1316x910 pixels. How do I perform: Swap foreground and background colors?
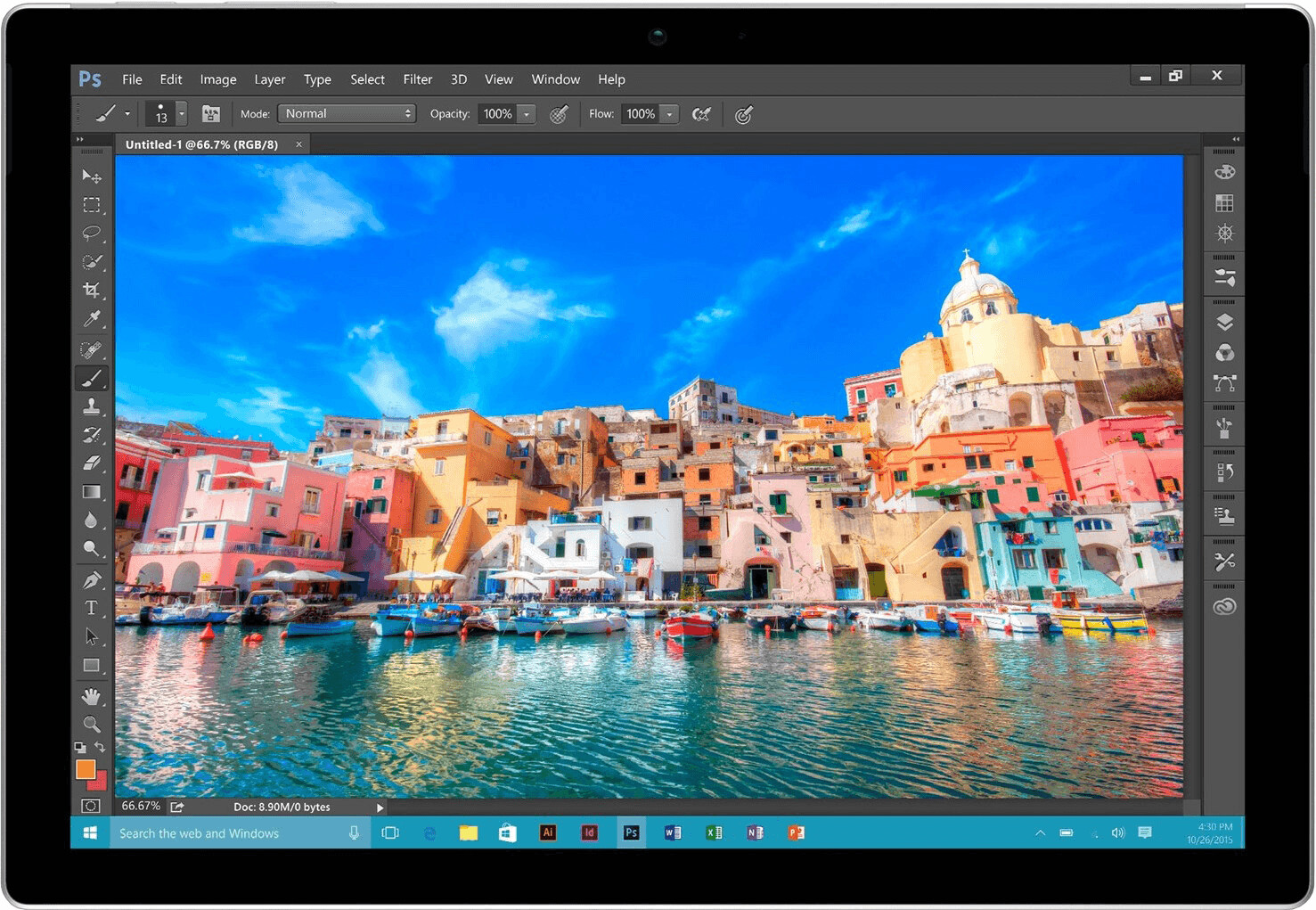tap(101, 747)
